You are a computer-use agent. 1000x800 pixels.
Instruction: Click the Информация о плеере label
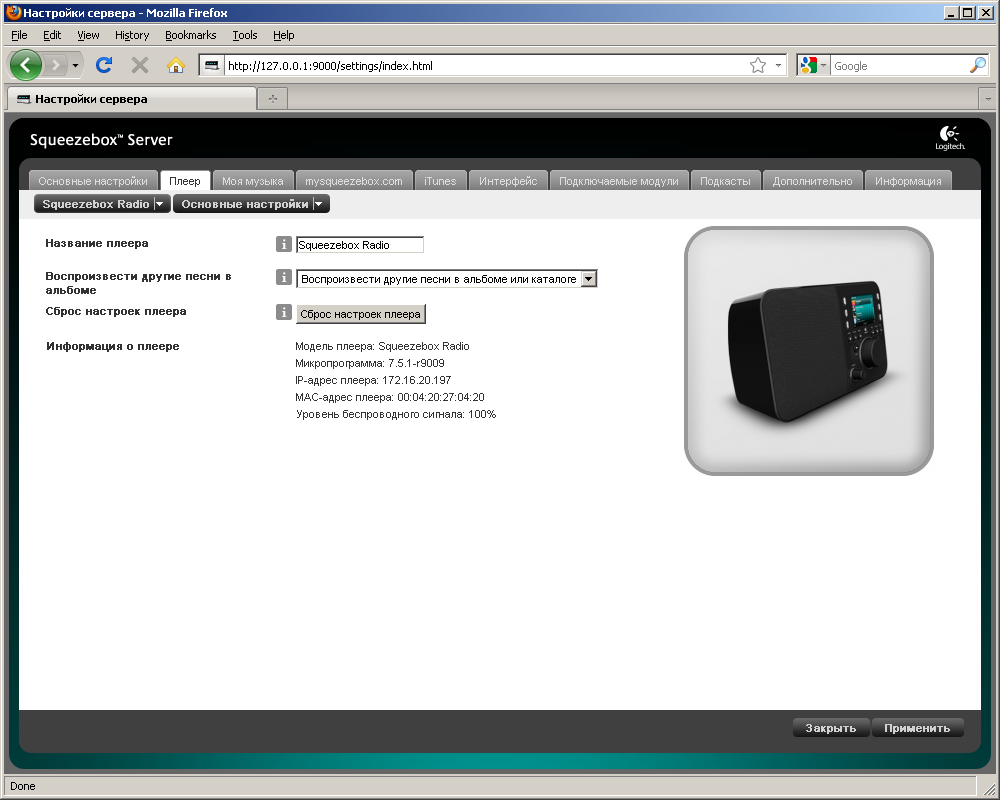tap(113, 346)
